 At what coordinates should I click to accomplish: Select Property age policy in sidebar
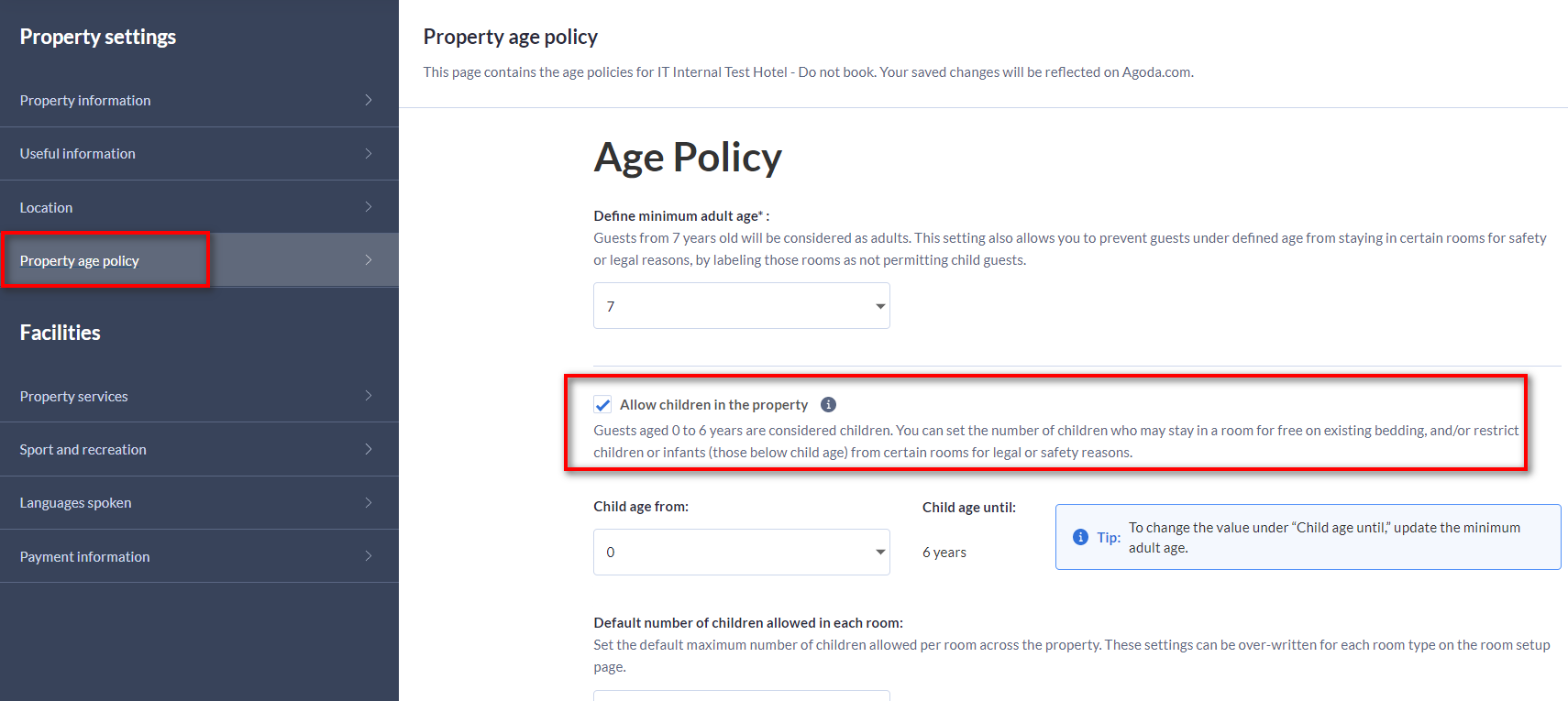(199, 260)
